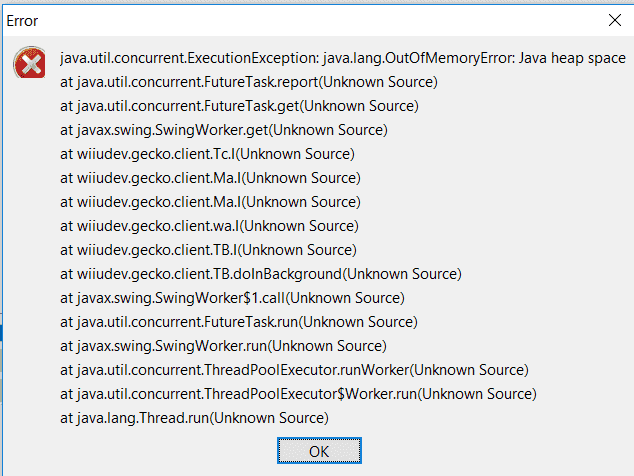Click the ThreadPoolExecutor.runWorker line
The height and width of the screenshot is (476, 634).
point(294,370)
